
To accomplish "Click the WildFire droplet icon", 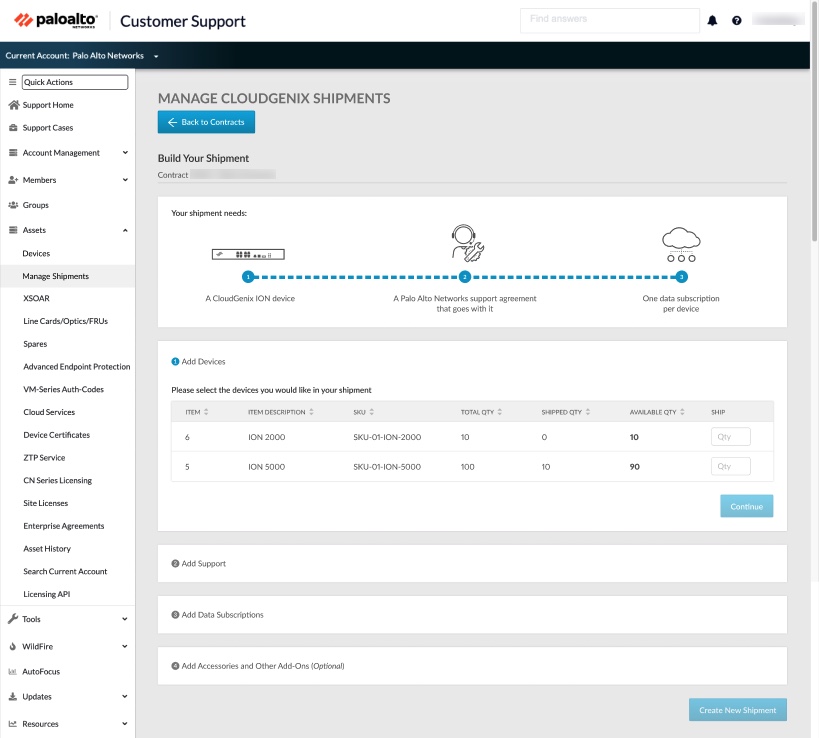I will [x=13, y=646].
